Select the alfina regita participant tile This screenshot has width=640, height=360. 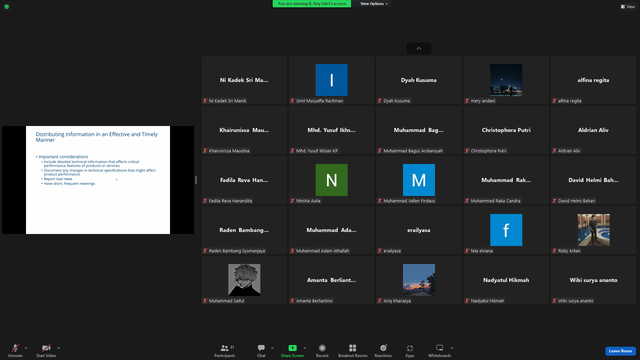tap(593, 80)
